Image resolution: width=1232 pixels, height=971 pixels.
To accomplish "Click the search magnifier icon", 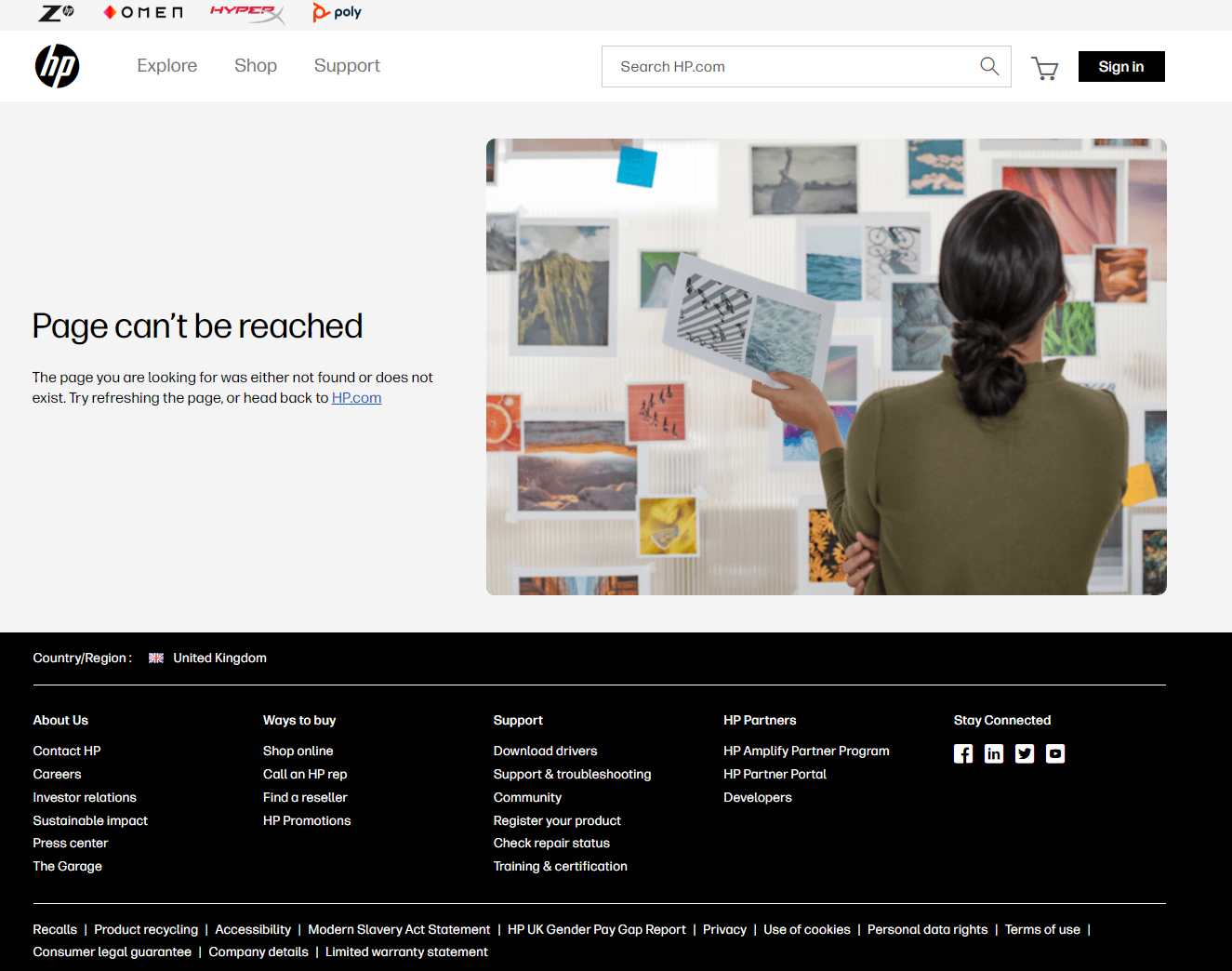I will [989, 66].
